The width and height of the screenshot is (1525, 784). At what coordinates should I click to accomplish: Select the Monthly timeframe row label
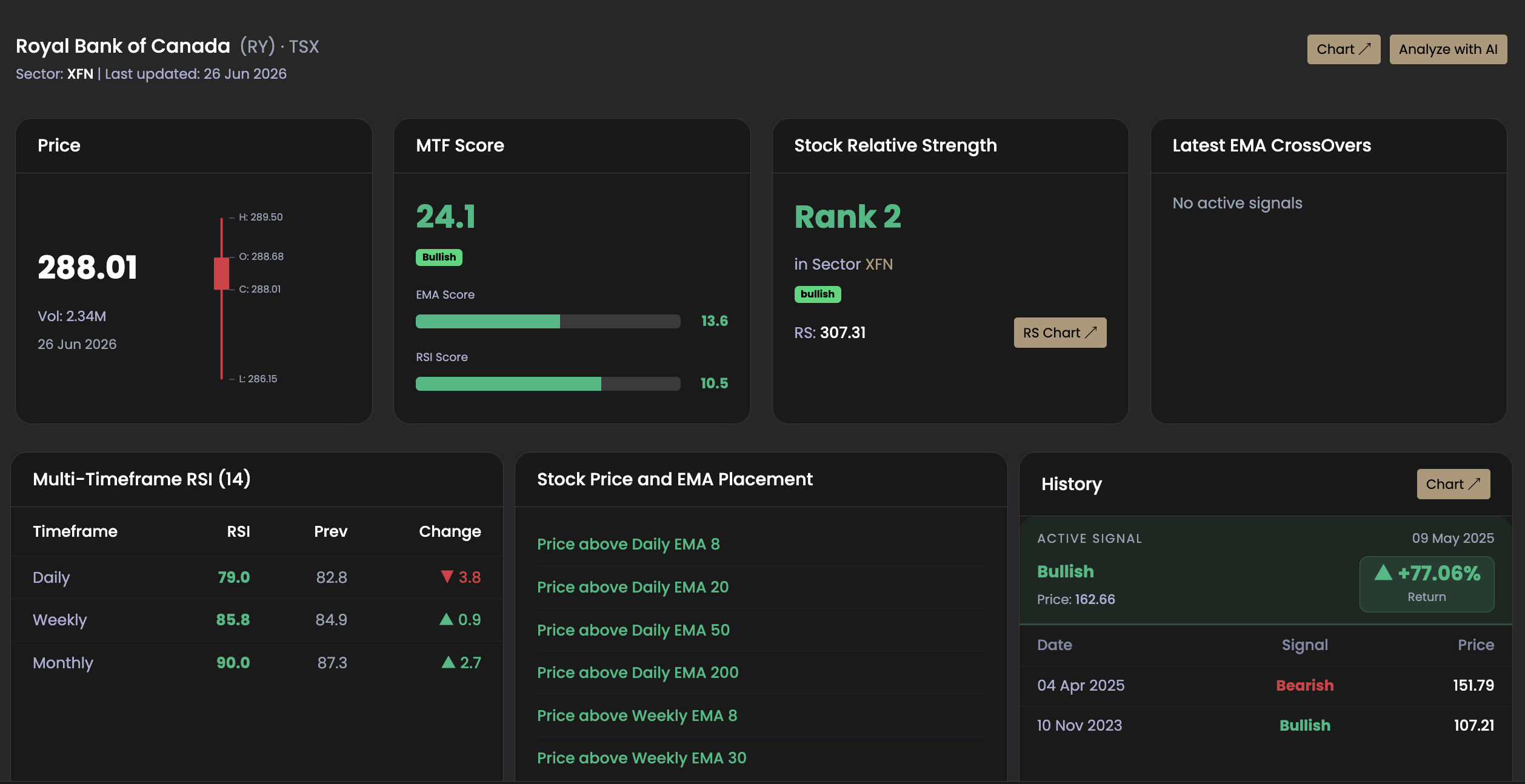[63, 663]
